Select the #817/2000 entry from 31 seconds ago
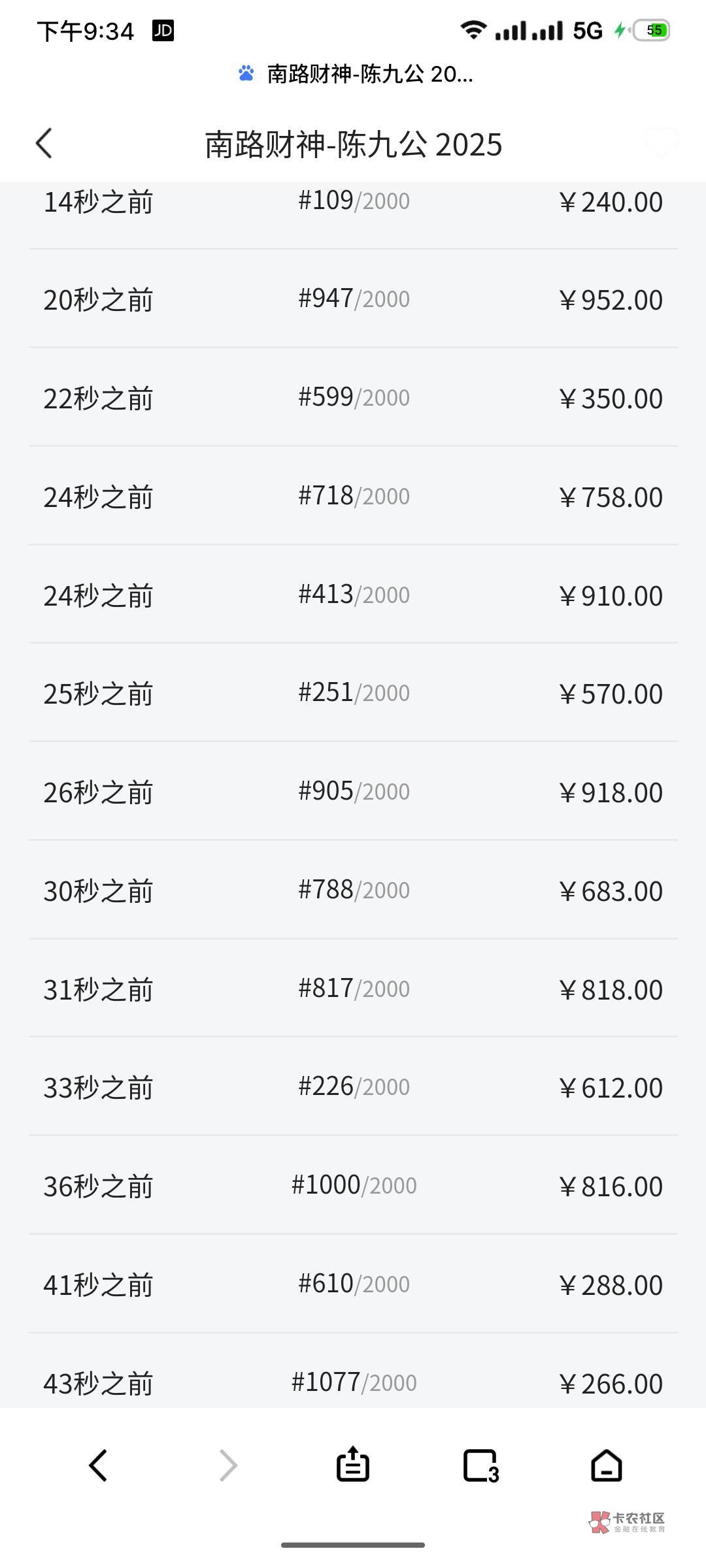 pos(353,989)
